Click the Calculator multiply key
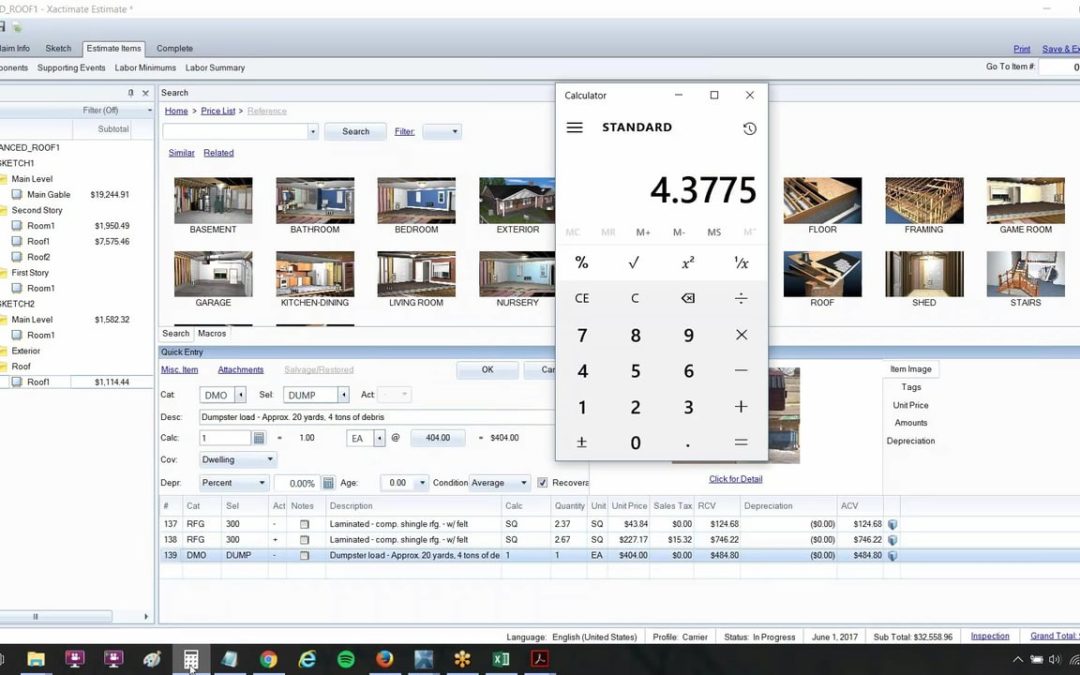The image size is (1080, 675). click(x=740, y=335)
